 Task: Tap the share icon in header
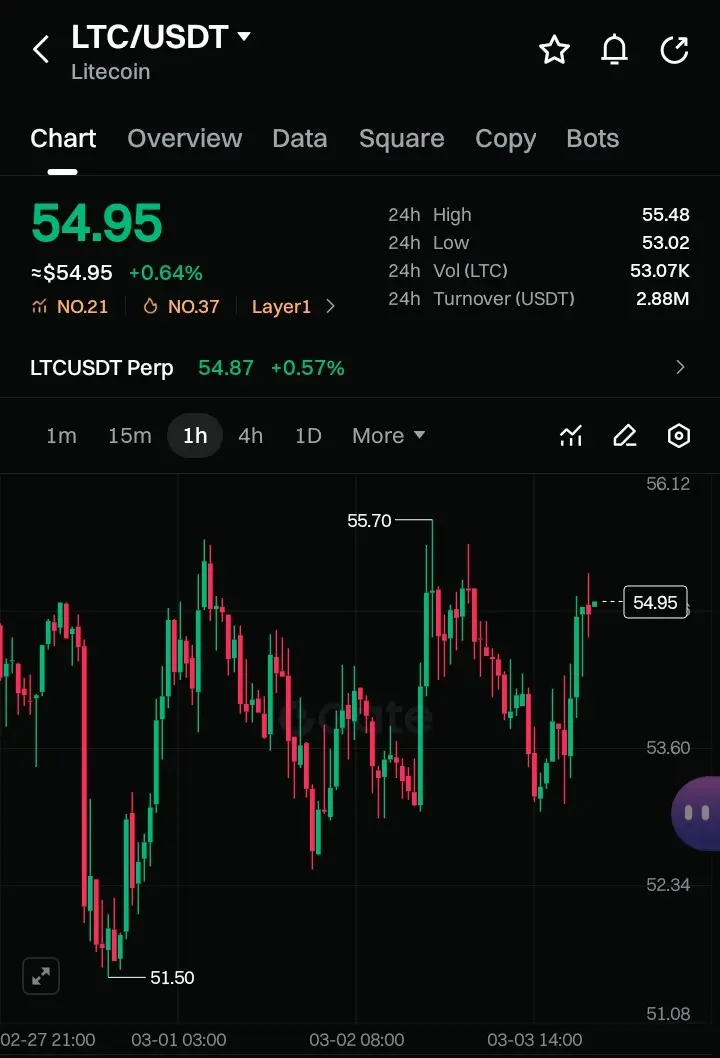click(673, 50)
